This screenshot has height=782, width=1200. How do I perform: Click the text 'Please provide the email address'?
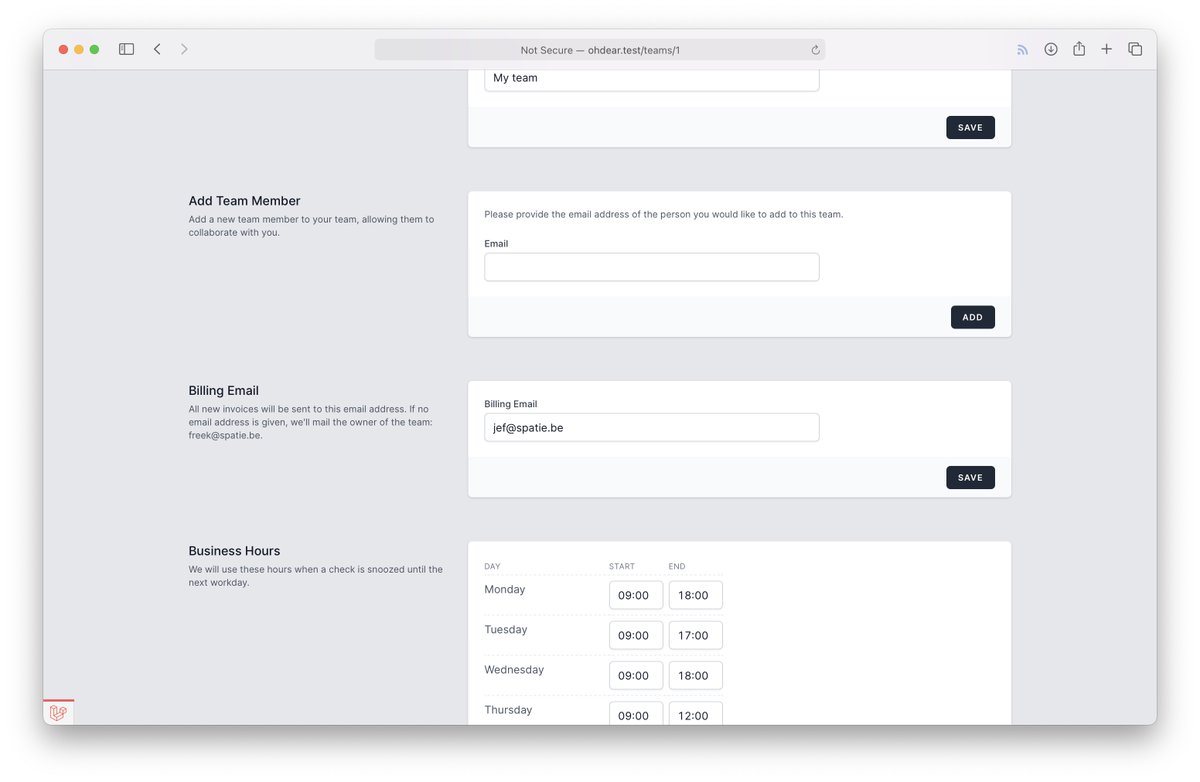tap(563, 214)
